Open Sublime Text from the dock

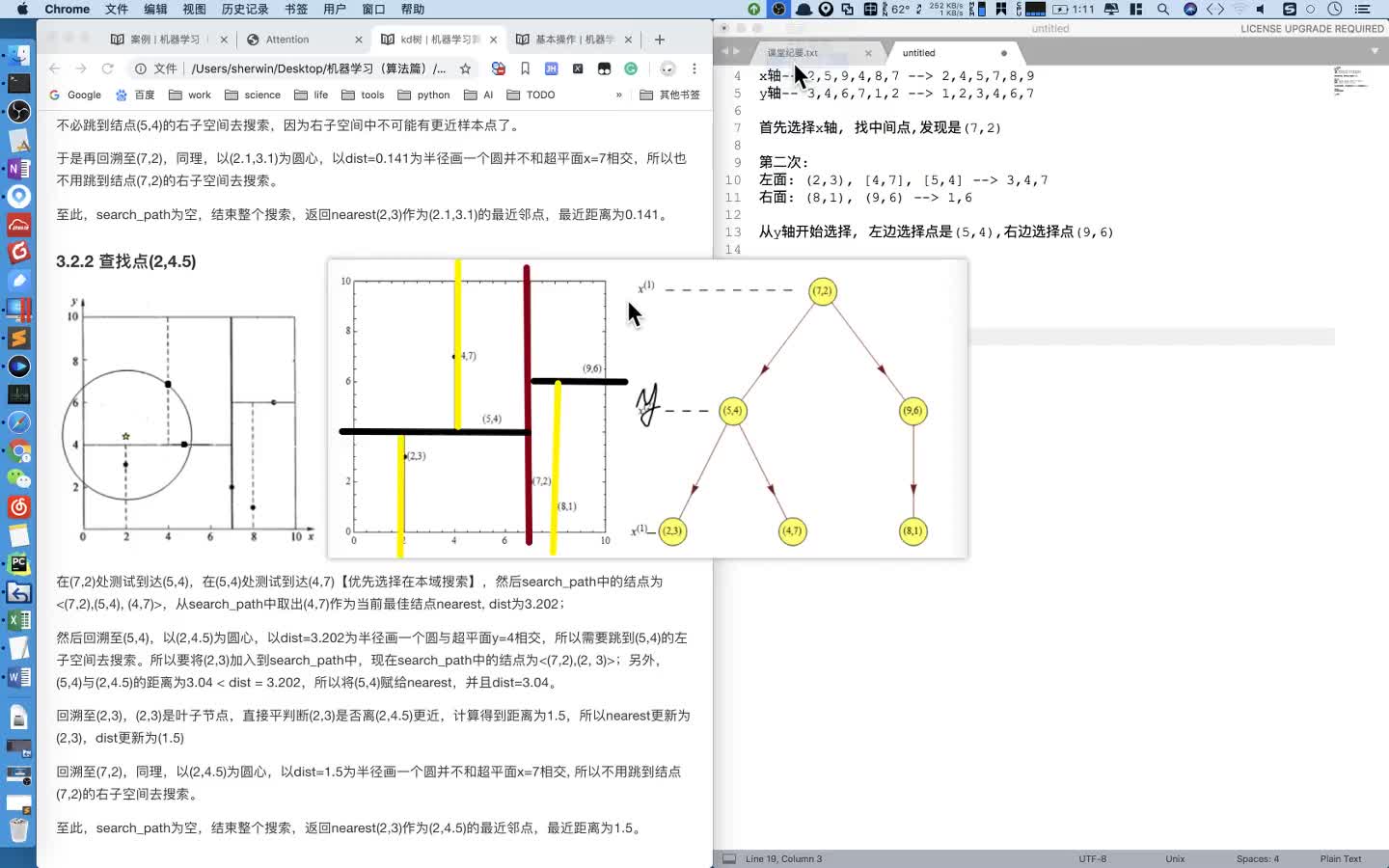click(18, 339)
